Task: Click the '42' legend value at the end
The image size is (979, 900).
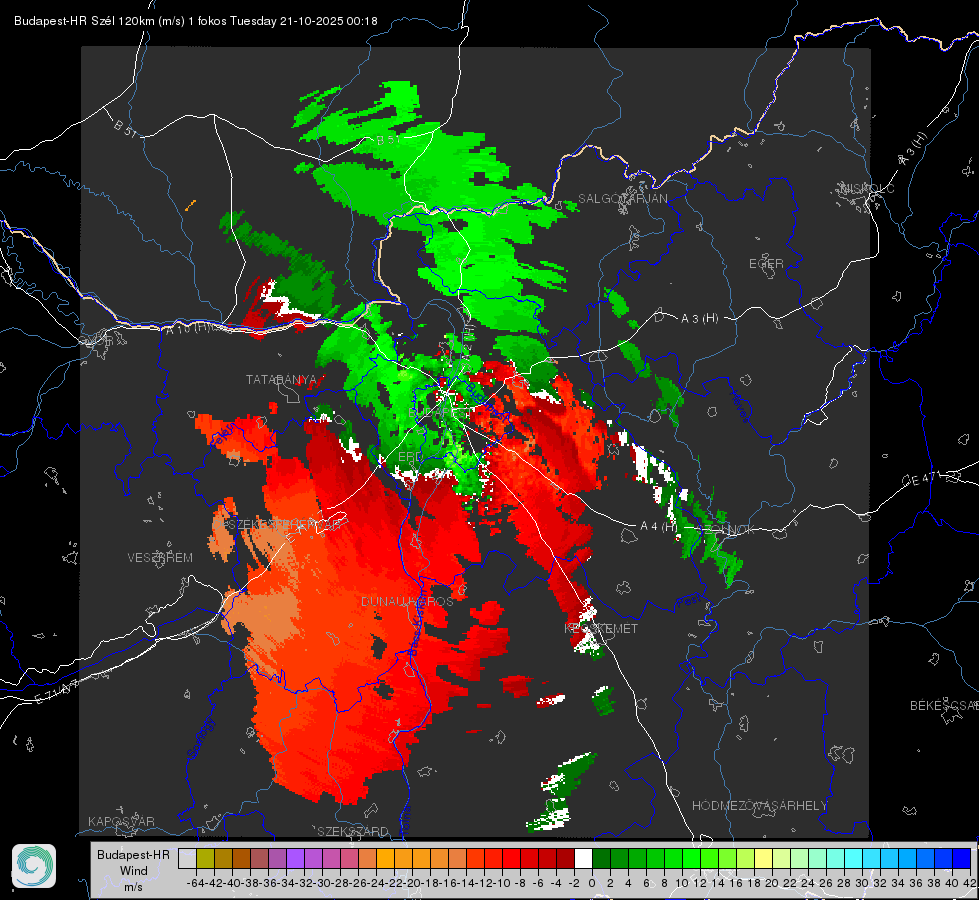Action: [x=969, y=883]
